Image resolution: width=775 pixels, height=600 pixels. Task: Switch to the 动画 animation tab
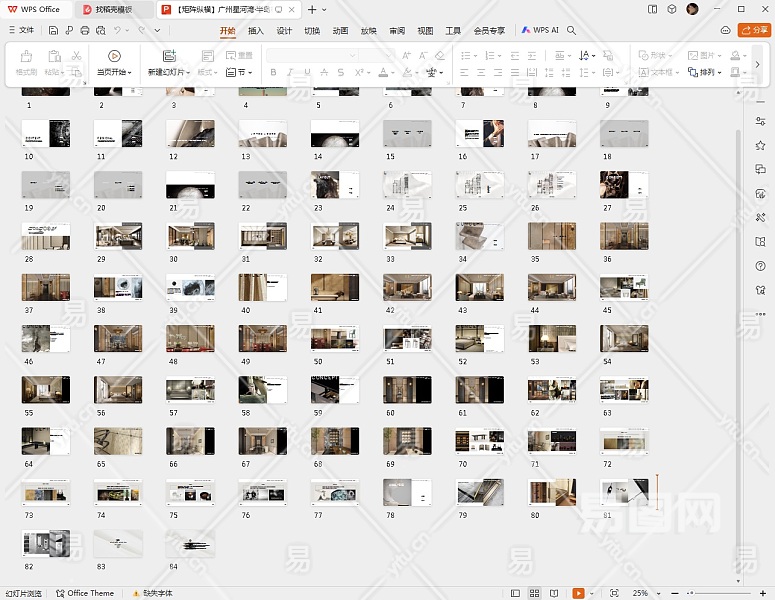[340, 30]
